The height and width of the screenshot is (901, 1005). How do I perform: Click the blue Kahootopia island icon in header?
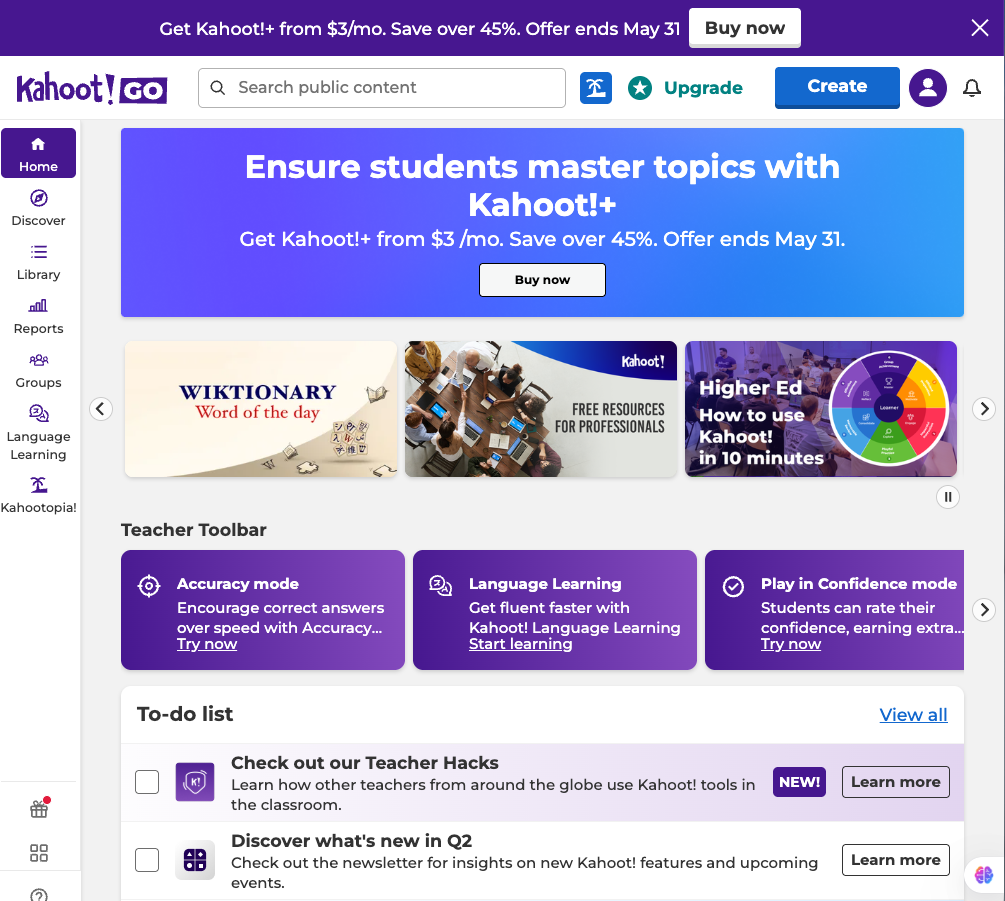pyautogui.click(x=595, y=88)
